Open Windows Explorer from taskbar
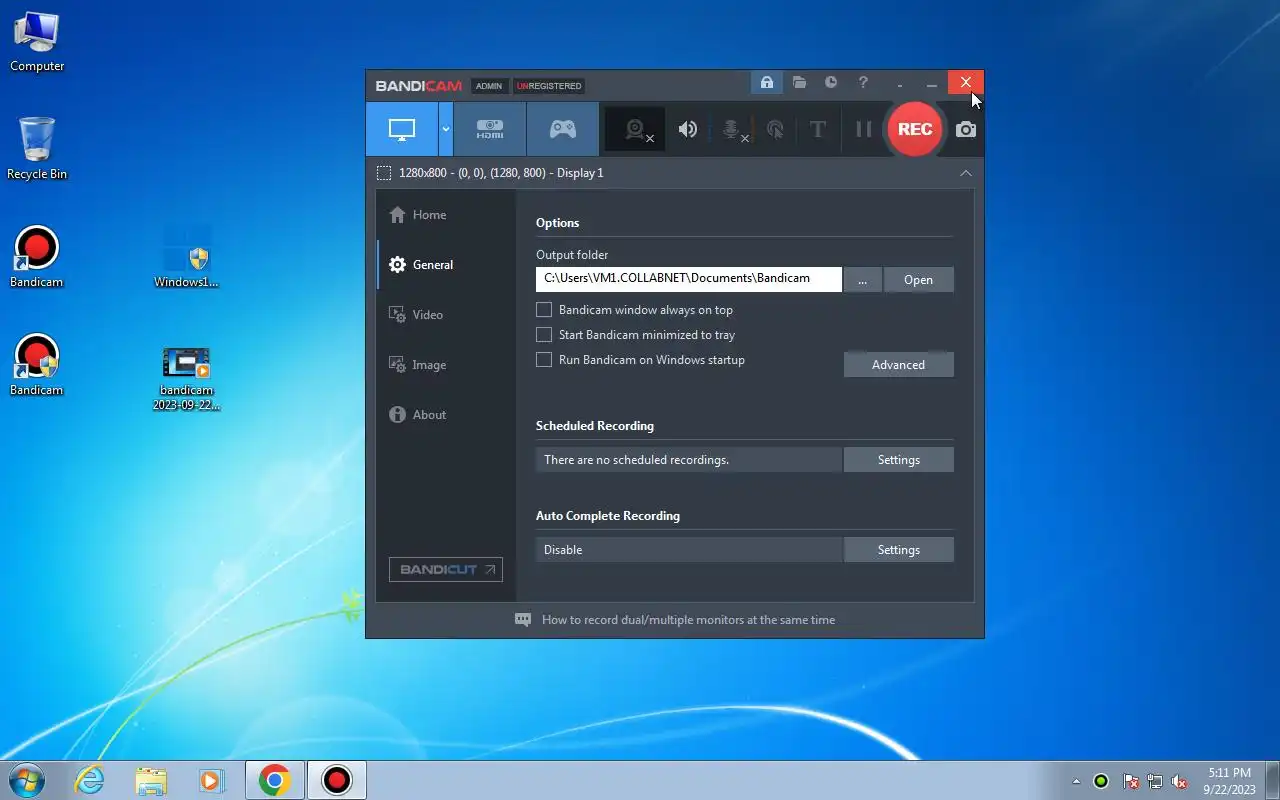The width and height of the screenshot is (1280, 800). [x=151, y=780]
